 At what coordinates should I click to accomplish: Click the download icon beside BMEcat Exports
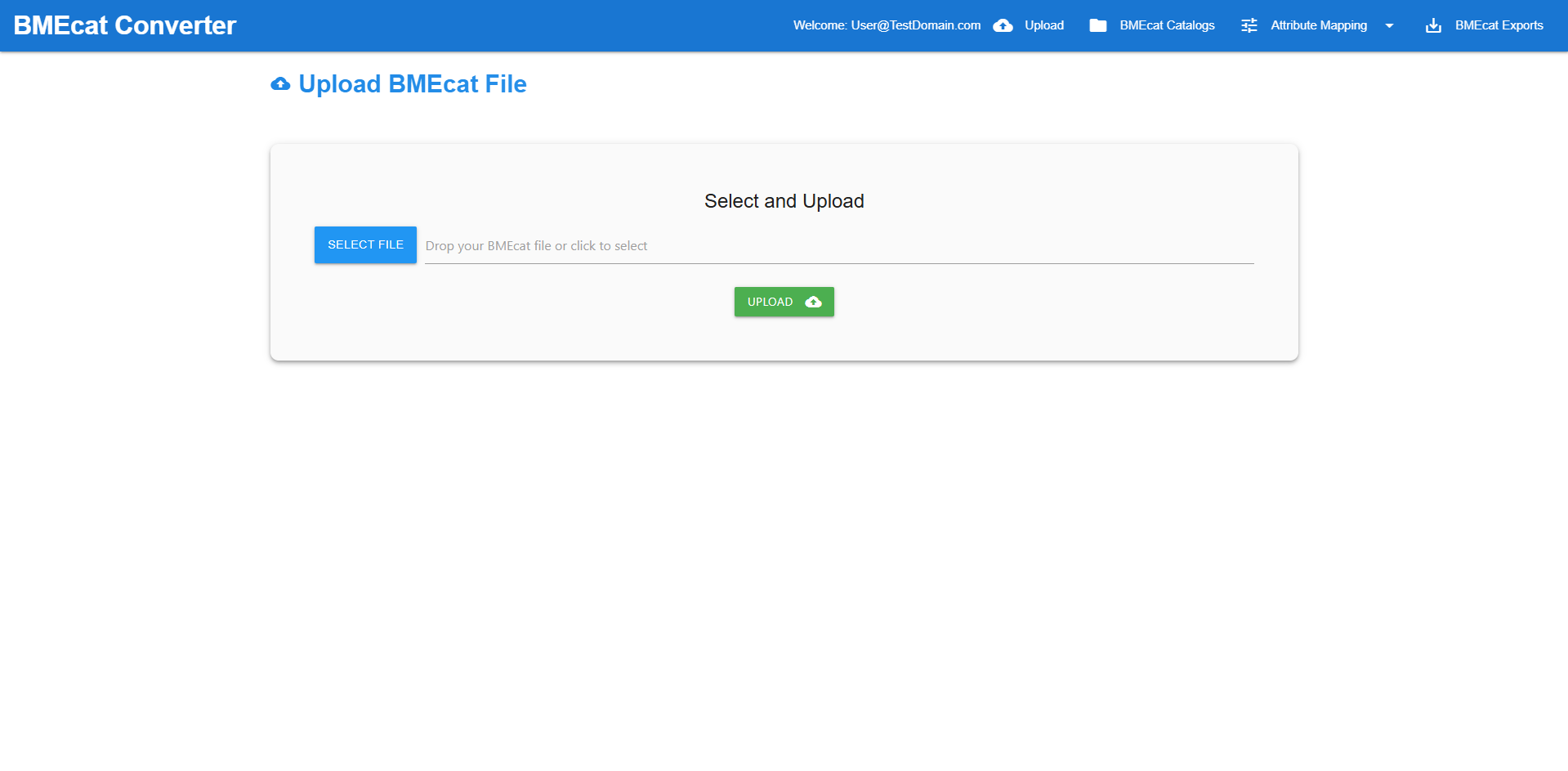point(1433,25)
